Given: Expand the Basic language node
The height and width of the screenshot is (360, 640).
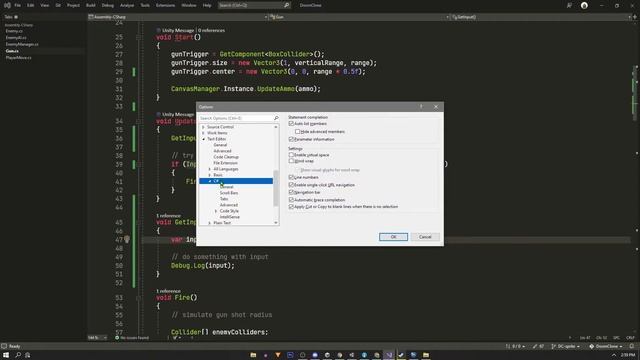Looking at the screenshot, I should pos(210,175).
